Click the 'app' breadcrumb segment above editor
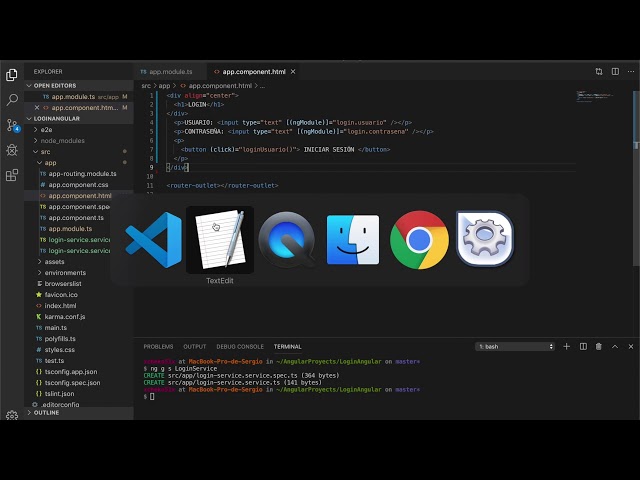Viewport: 640px width, 480px height. point(164,86)
